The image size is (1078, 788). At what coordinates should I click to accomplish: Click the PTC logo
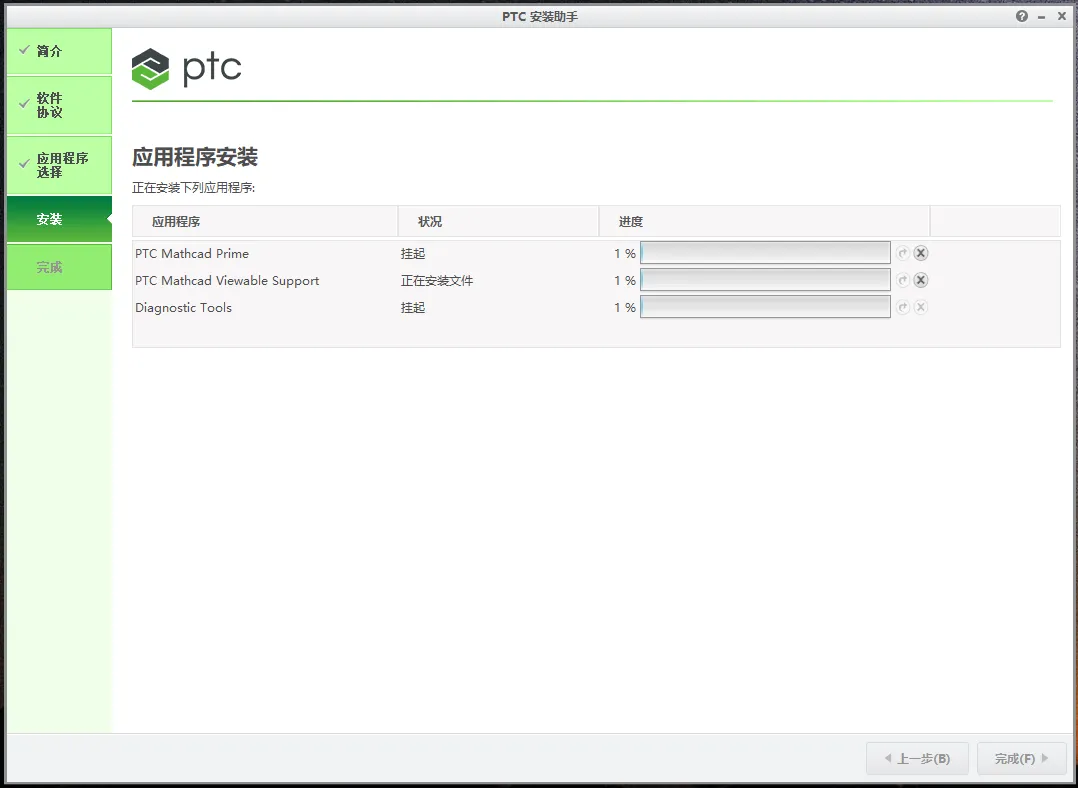[x=186, y=69]
